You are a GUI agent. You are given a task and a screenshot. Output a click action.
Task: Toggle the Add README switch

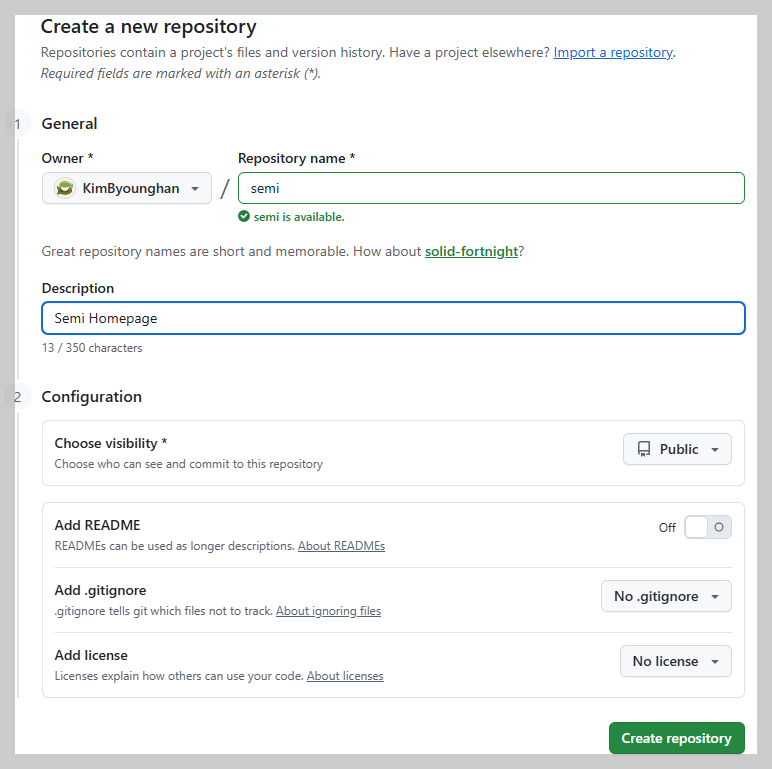[708, 527]
